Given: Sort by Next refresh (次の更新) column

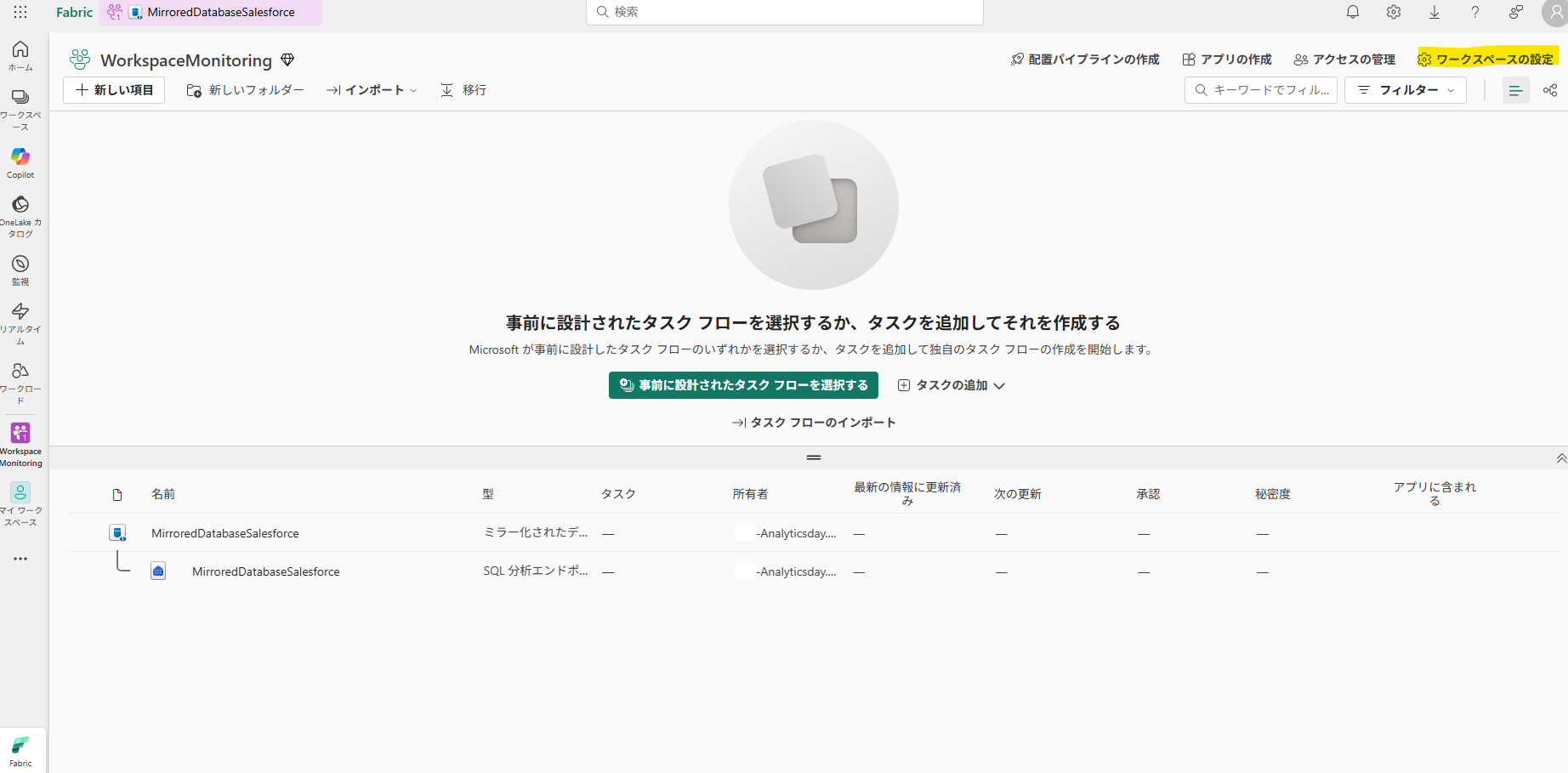Looking at the screenshot, I should tap(1018, 494).
